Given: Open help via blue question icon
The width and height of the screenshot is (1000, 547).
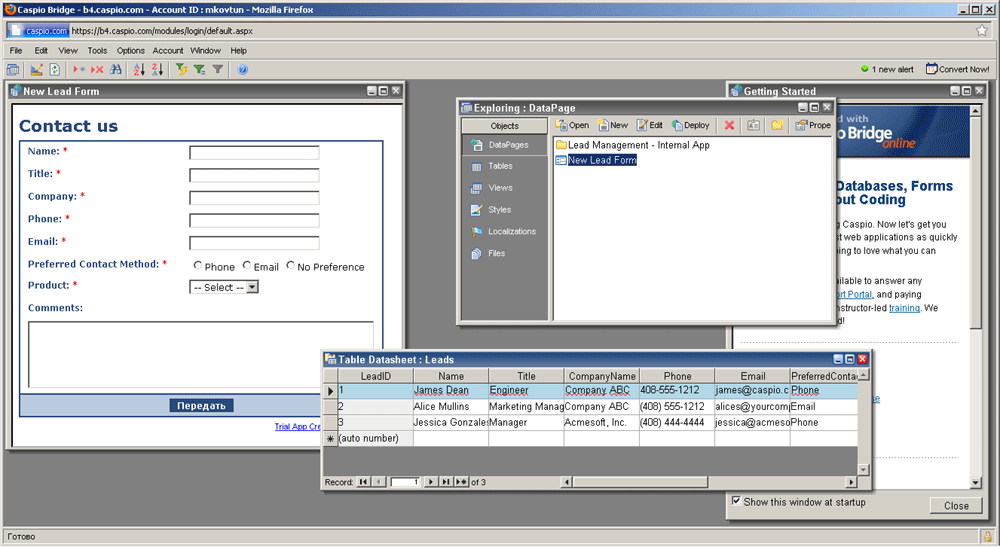Looking at the screenshot, I should (242, 69).
